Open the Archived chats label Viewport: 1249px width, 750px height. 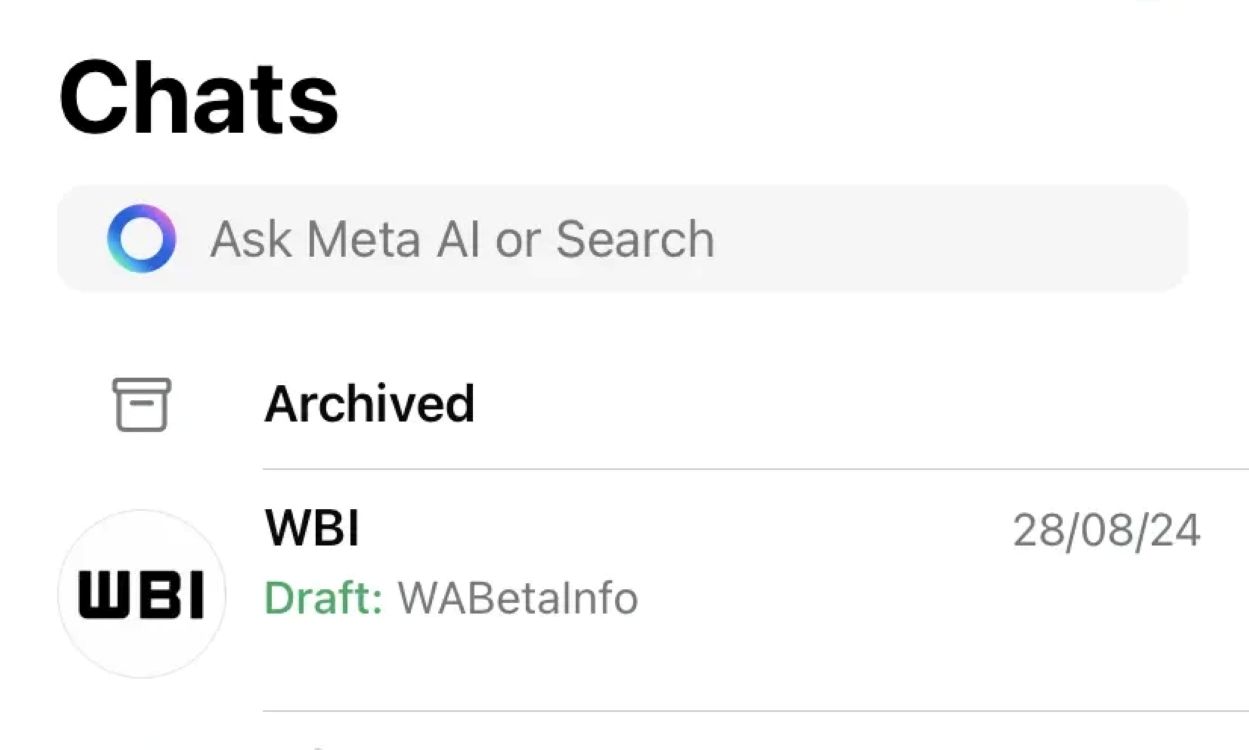pyautogui.click(x=369, y=404)
